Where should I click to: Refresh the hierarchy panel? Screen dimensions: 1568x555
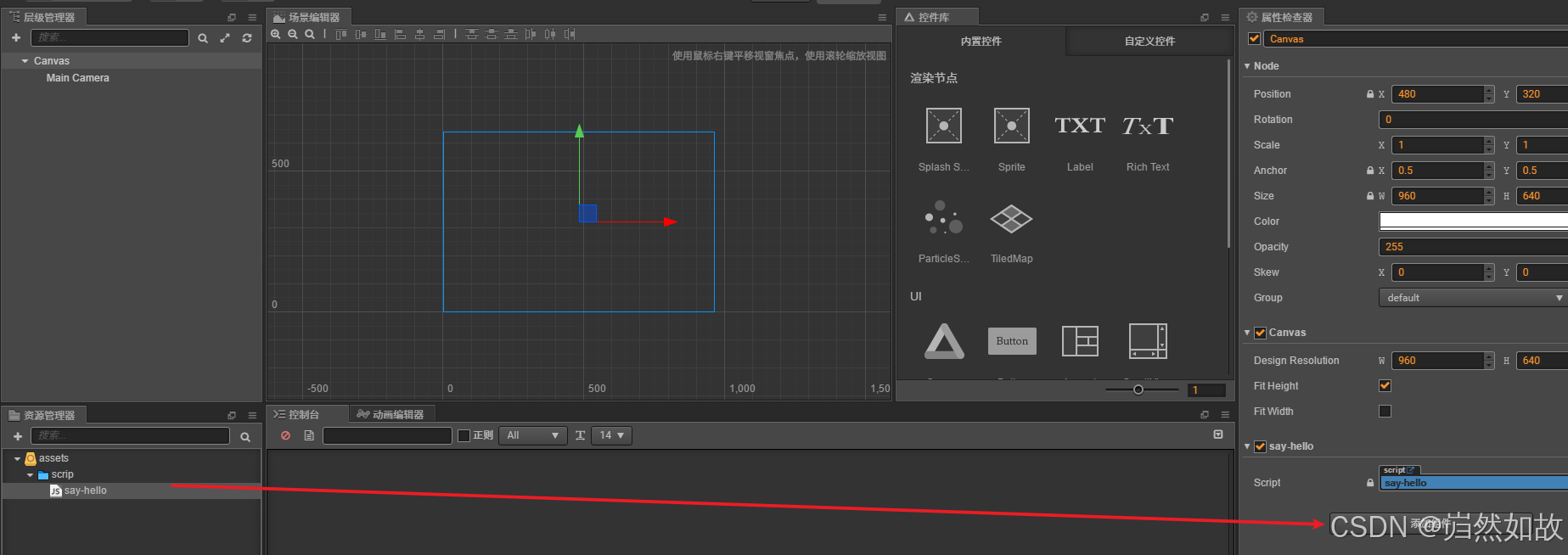tap(247, 38)
